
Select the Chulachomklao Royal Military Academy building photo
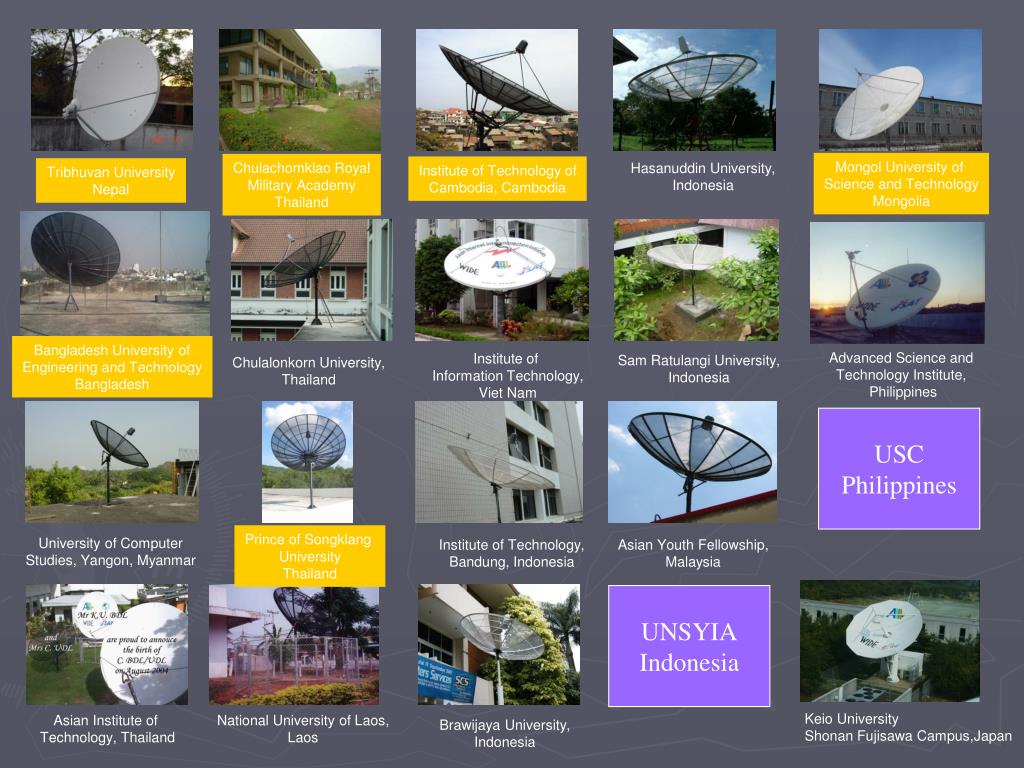(x=300, y=89)
